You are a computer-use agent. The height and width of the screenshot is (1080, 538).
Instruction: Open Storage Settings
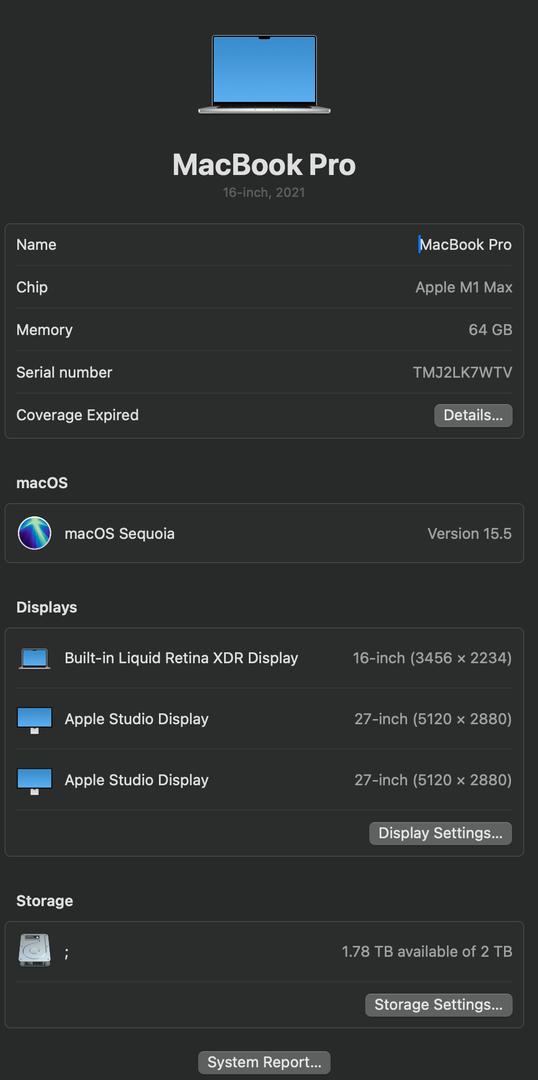click(439, 1004)
